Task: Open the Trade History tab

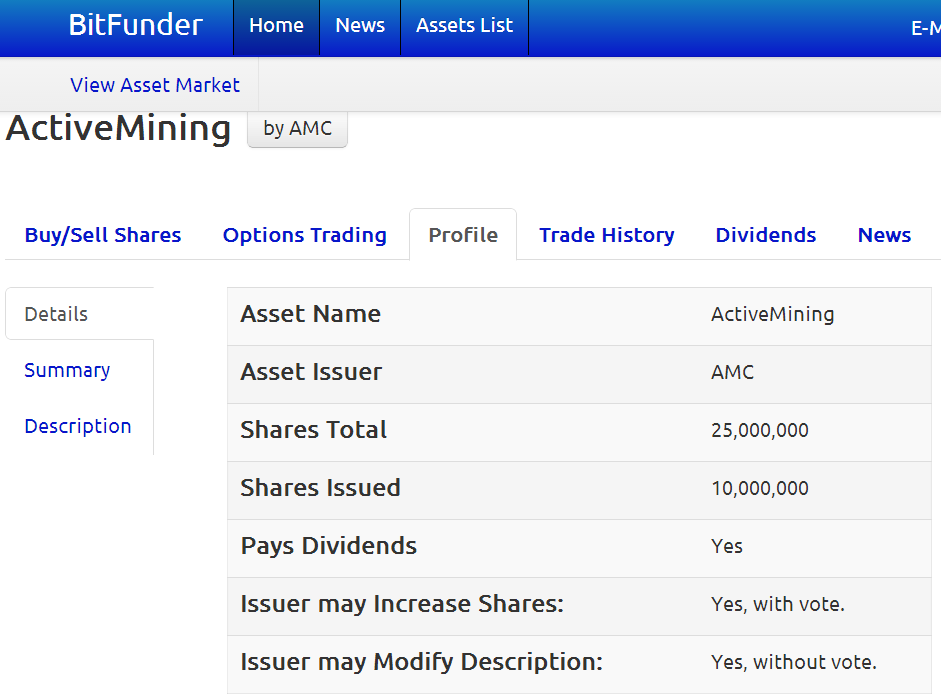Action: click(x=607, y=235)
